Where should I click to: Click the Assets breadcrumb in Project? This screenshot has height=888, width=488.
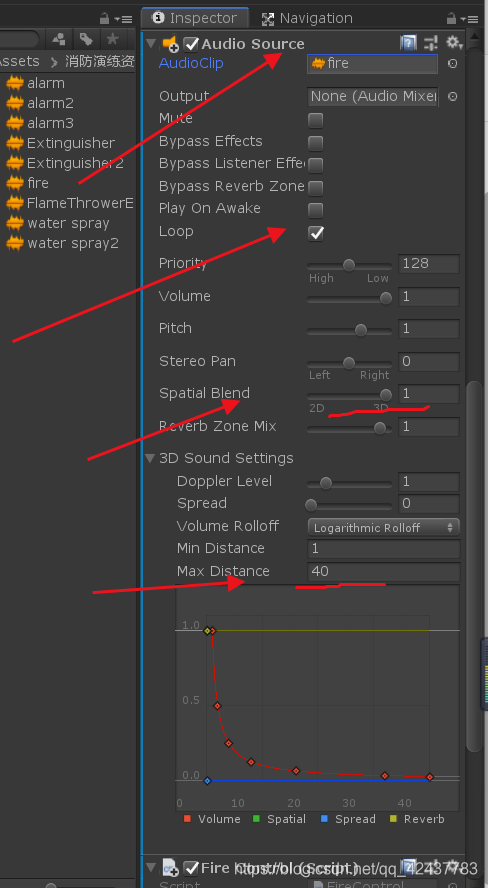click(x=20, y=61)
